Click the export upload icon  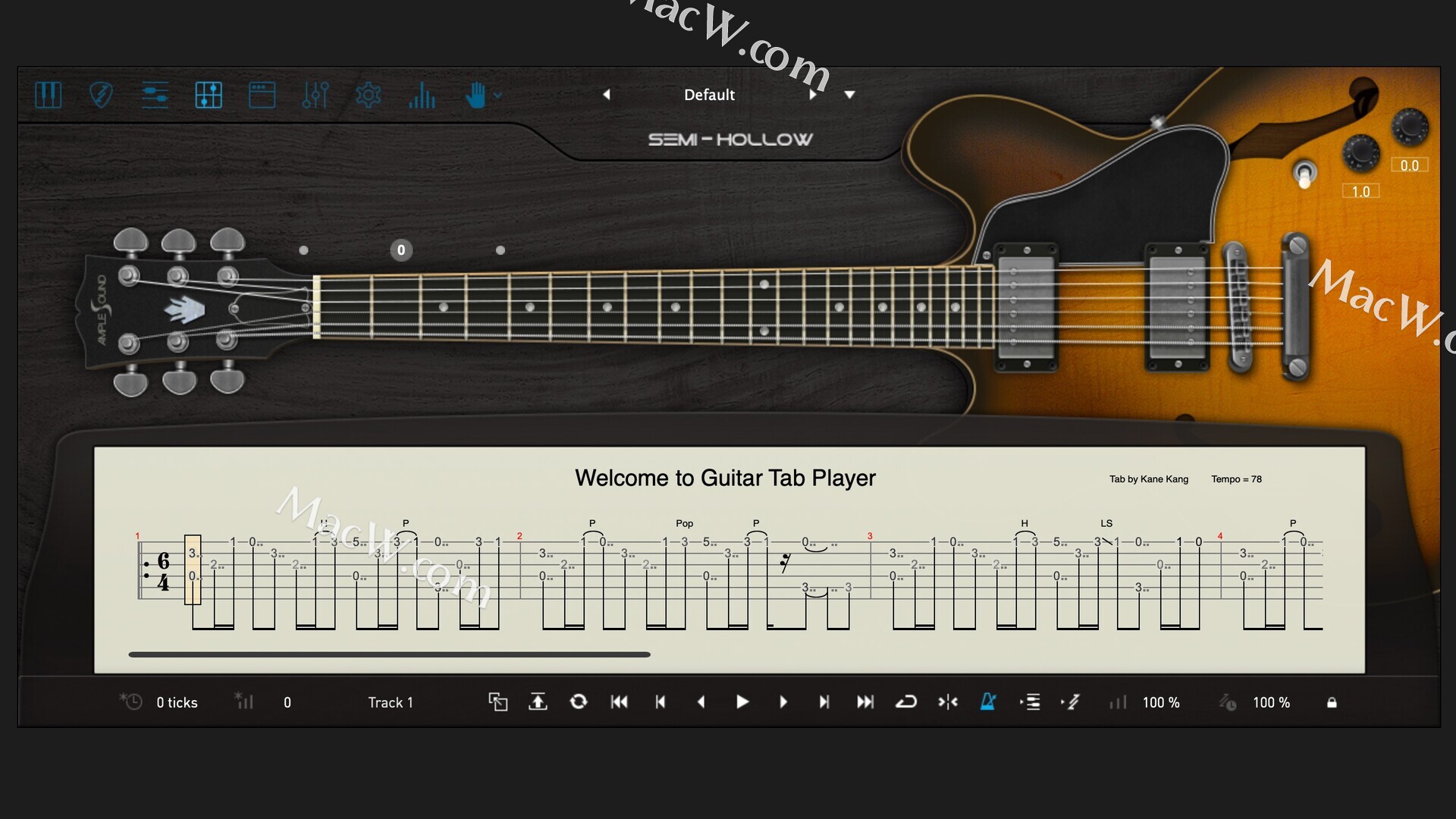(538, 702)
